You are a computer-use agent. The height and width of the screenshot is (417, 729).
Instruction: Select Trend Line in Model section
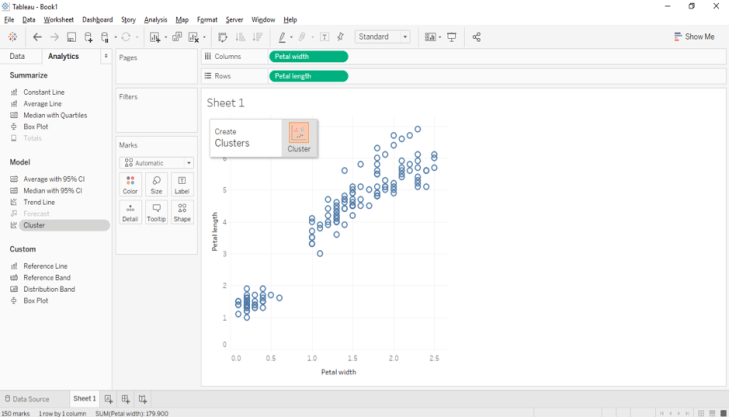39,202
